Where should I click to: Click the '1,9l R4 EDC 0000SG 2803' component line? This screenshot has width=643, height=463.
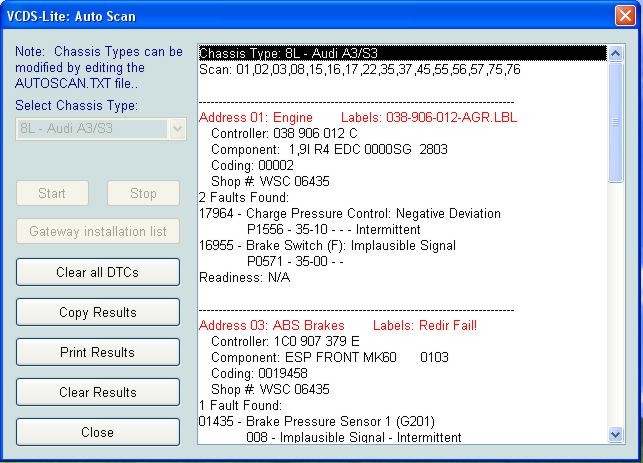[329, 150]
